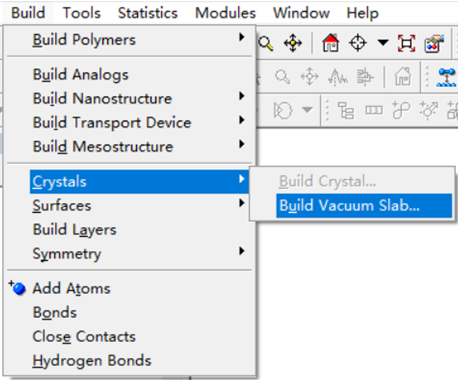
Task: Choose Build Vacuum Slab option
Action: (364, 205)
